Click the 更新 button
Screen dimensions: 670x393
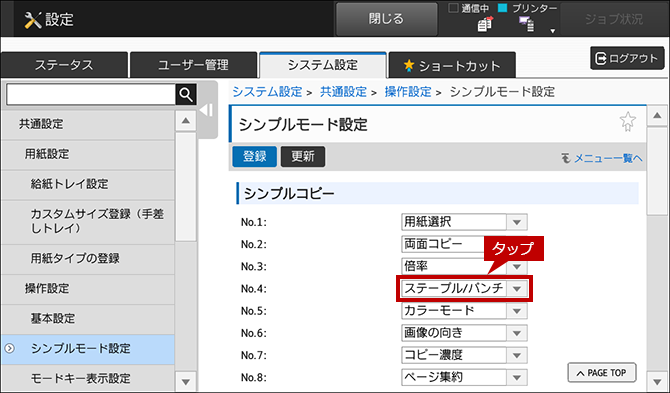(303, 156)
